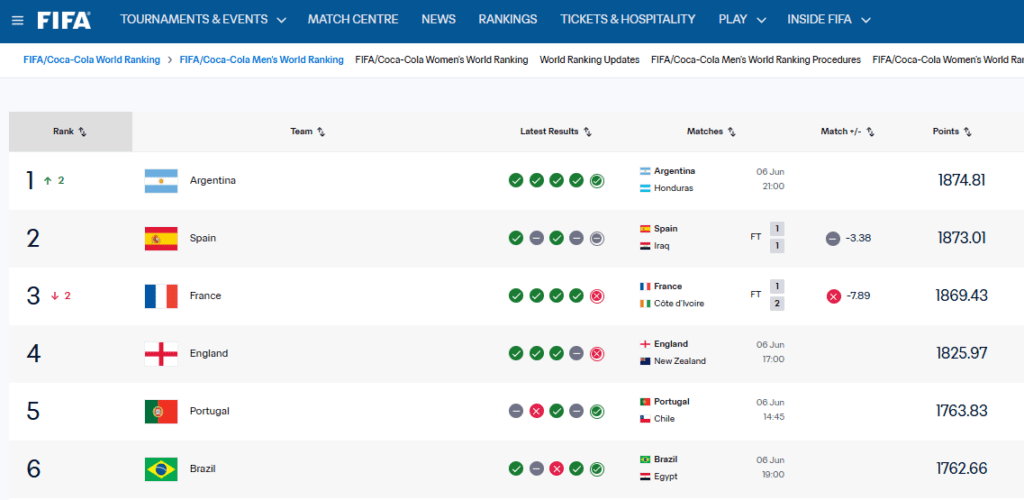The image size is (1024, 500).
Task: Sort the table by Rank column
Action: (70, 131)
